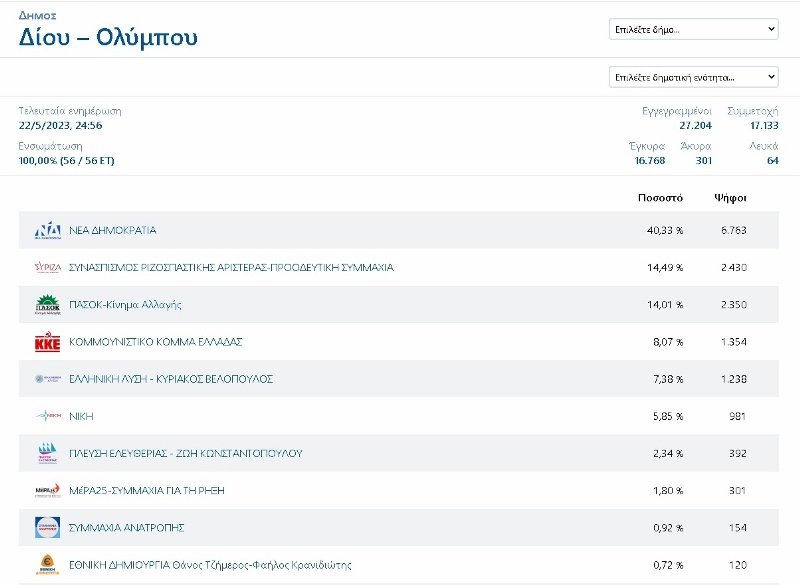Image resolution: width=800 pixels, height=585 pixels.
Task: Select the ΝΕΑ ΔΗΜΟΚΡΑΤΙΑ party name
Action: (113, 231)
